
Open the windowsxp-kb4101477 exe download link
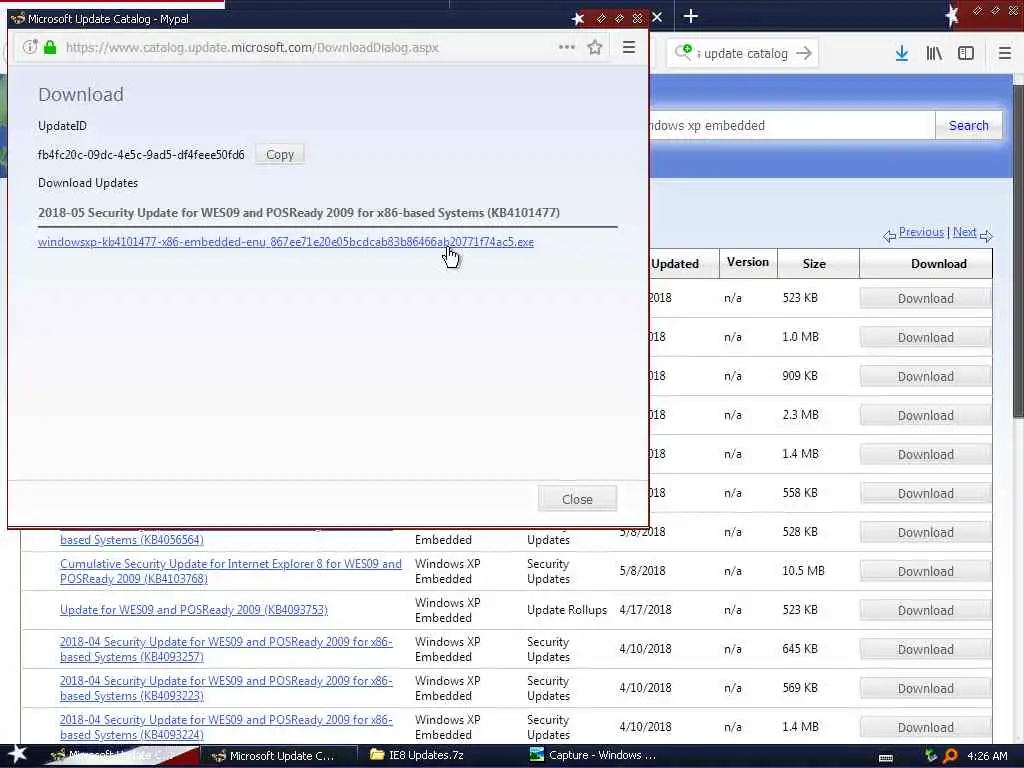pos(286,242)
